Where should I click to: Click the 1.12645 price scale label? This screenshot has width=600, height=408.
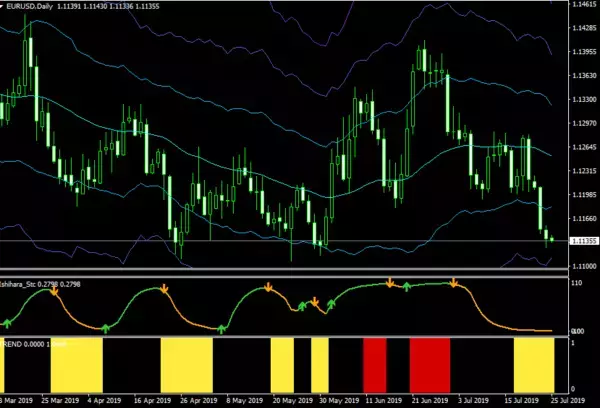point(584,147)
